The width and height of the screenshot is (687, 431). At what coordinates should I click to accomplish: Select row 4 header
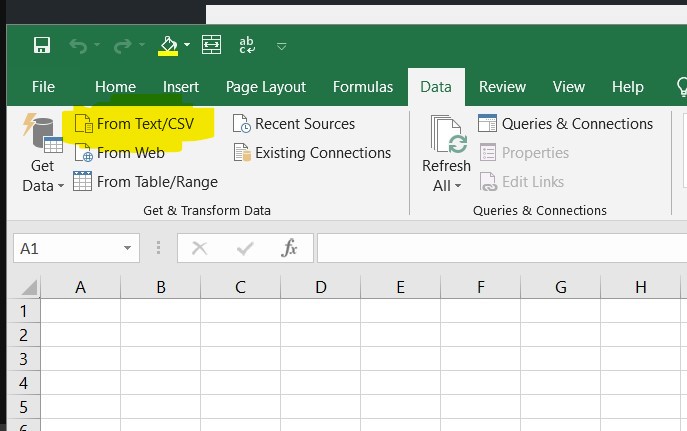tap(24, 383)
